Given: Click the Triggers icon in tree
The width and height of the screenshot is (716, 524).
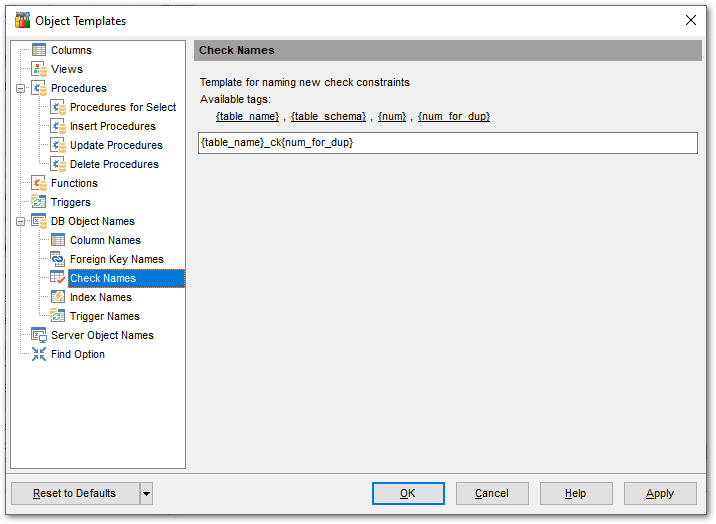Looking at the screenshot, I should (x=39, y=202).
